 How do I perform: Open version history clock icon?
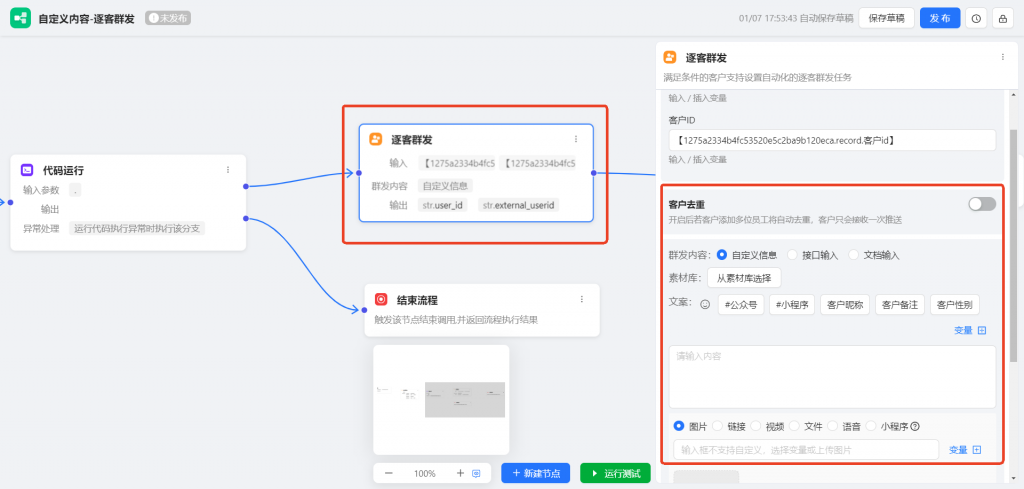pyautogui.click(x=976, y=18)
